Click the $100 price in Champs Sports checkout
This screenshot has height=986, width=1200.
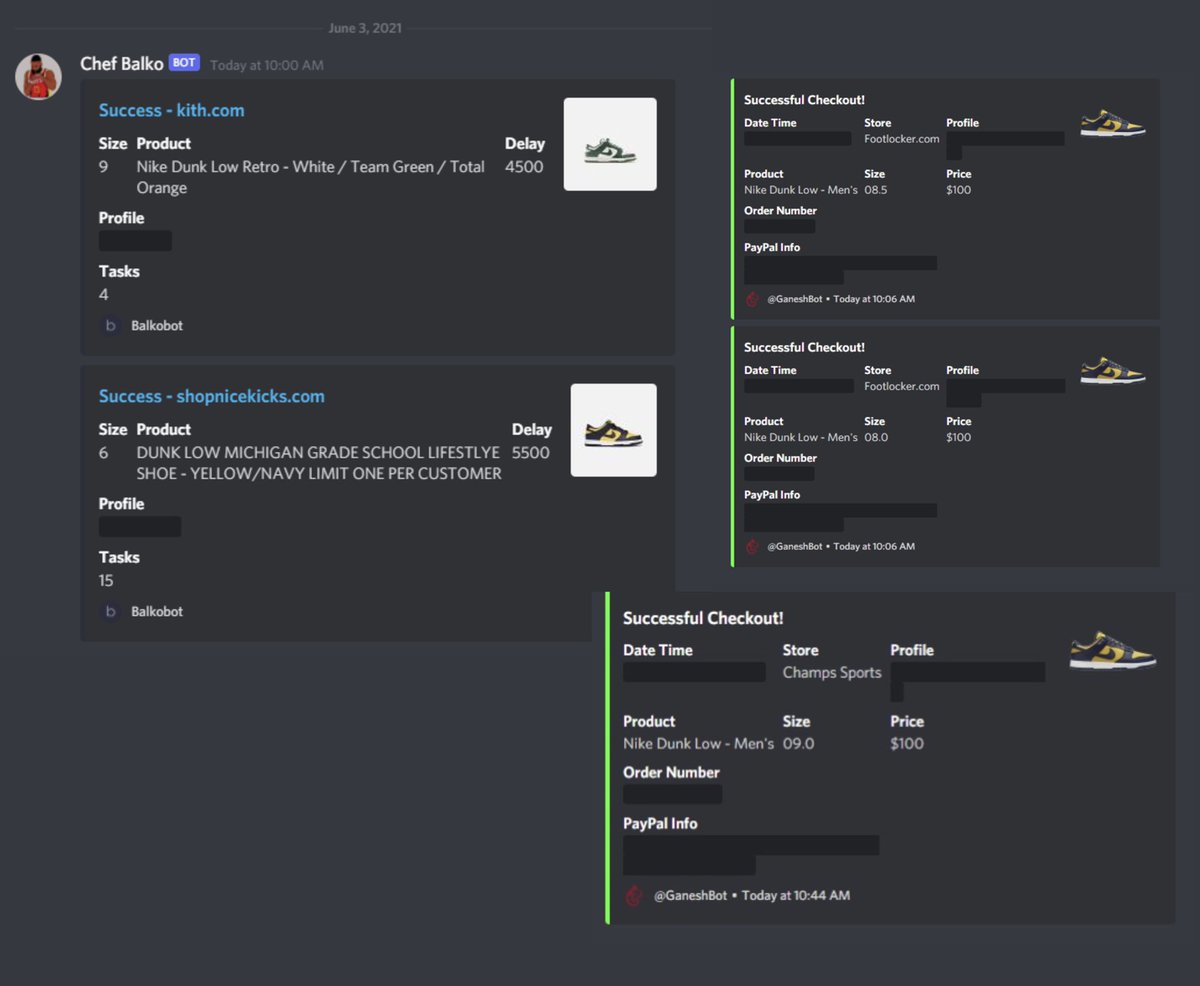coord(907,744)
